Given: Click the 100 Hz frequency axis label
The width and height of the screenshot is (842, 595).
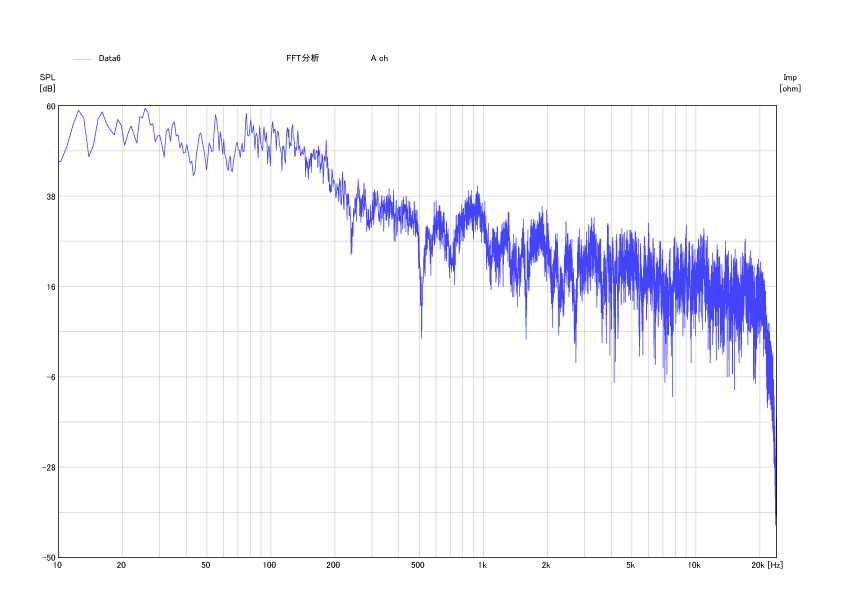Looking at the screenshot, I should (x=269, y=565).
